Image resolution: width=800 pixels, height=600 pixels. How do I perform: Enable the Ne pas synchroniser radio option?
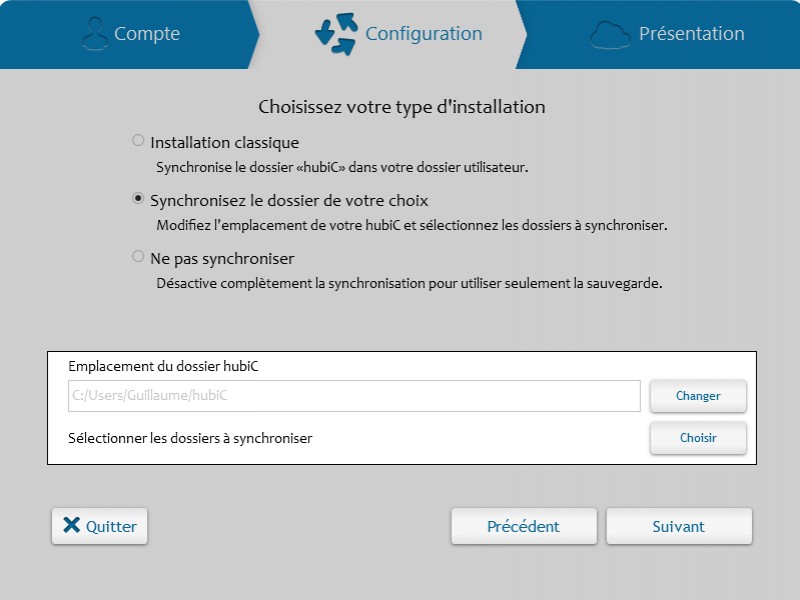[x=138, y=257]
